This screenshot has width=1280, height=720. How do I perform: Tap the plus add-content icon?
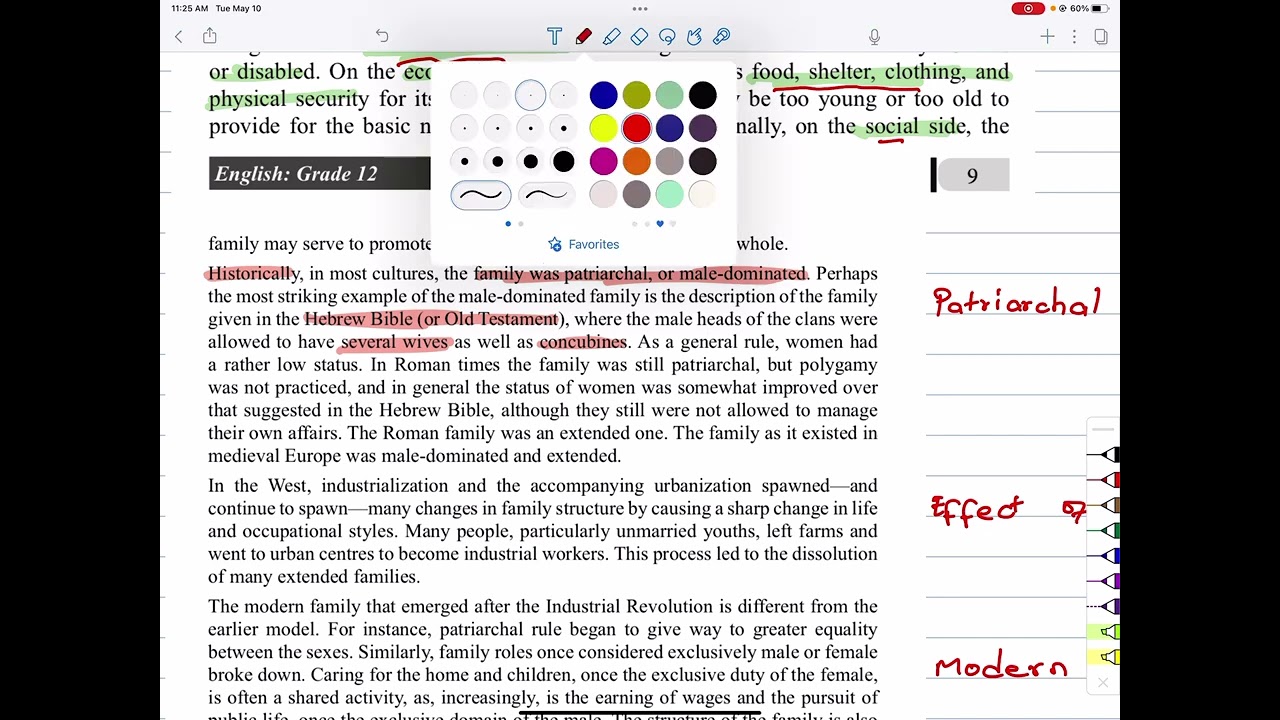click(1047, 37)
